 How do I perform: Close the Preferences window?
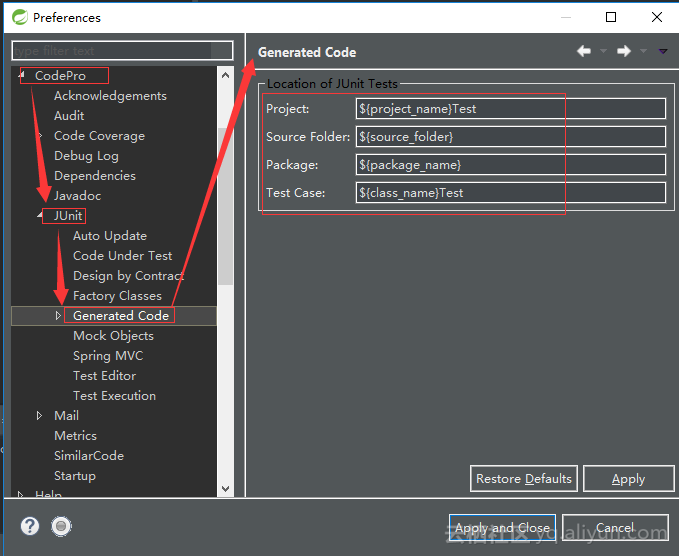click(x=656, y=17)
